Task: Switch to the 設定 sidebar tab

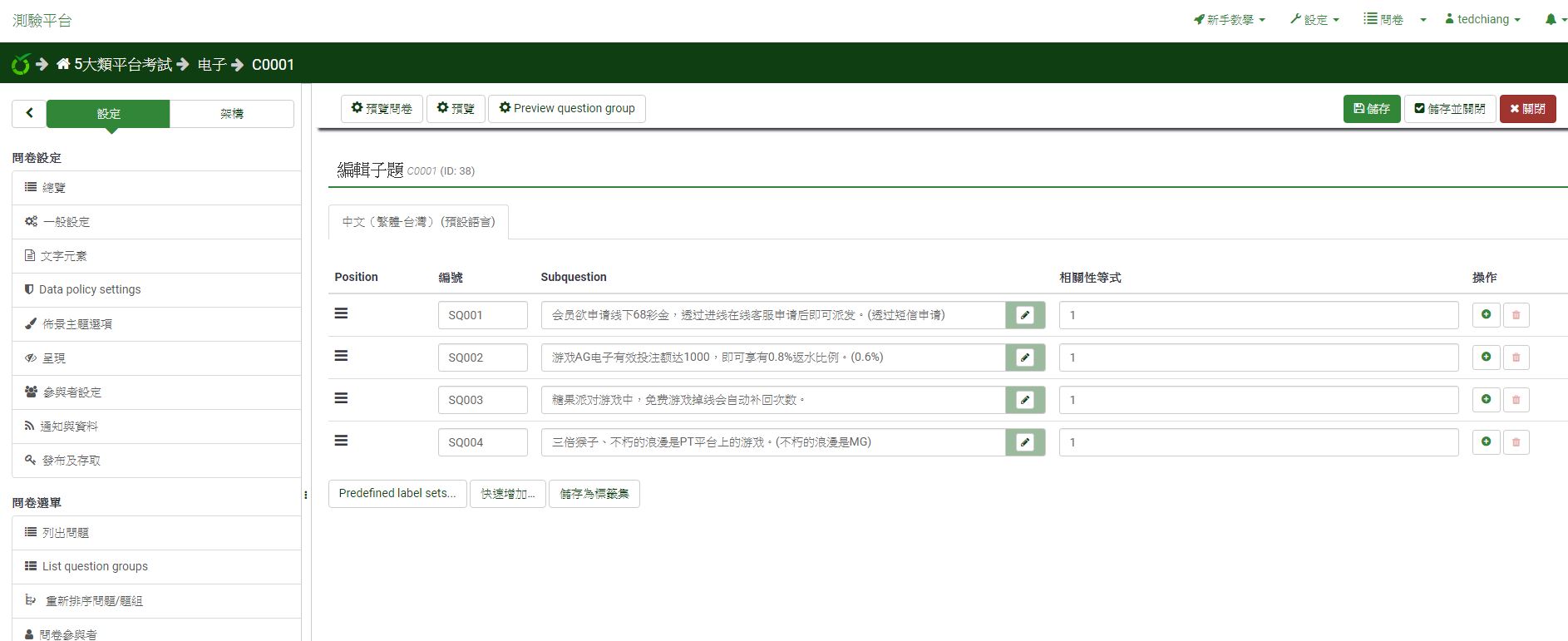Action: (x=108, y=114)
